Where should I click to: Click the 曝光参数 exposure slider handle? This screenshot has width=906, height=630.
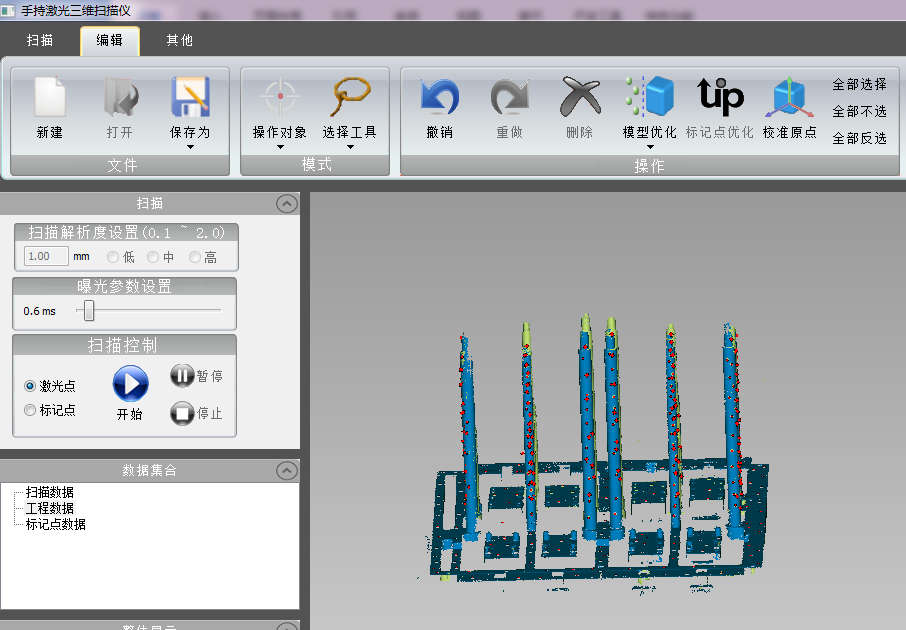click(89, 311)
